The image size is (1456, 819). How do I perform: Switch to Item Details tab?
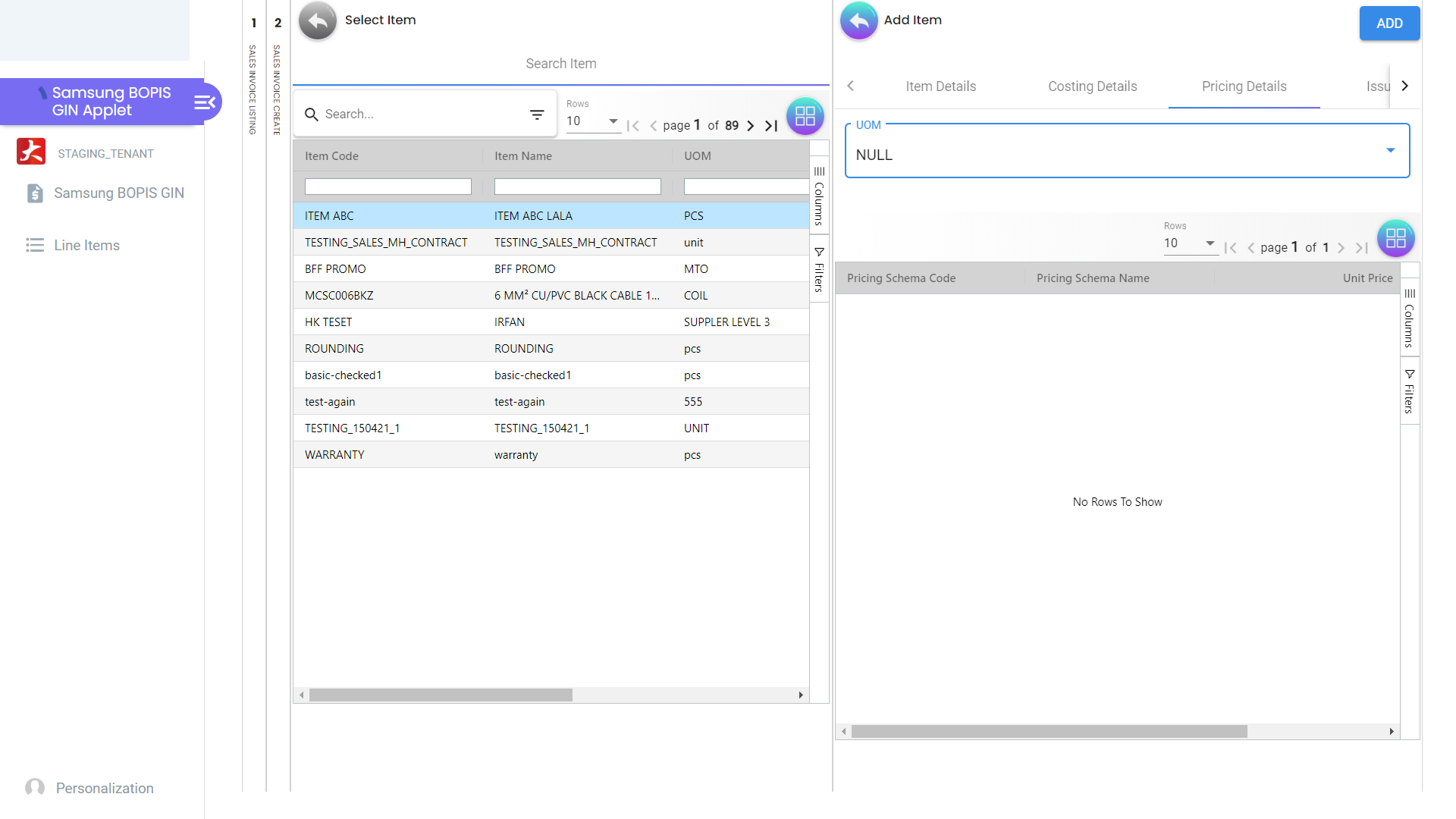pyautogui.click(x=940, y=86)
